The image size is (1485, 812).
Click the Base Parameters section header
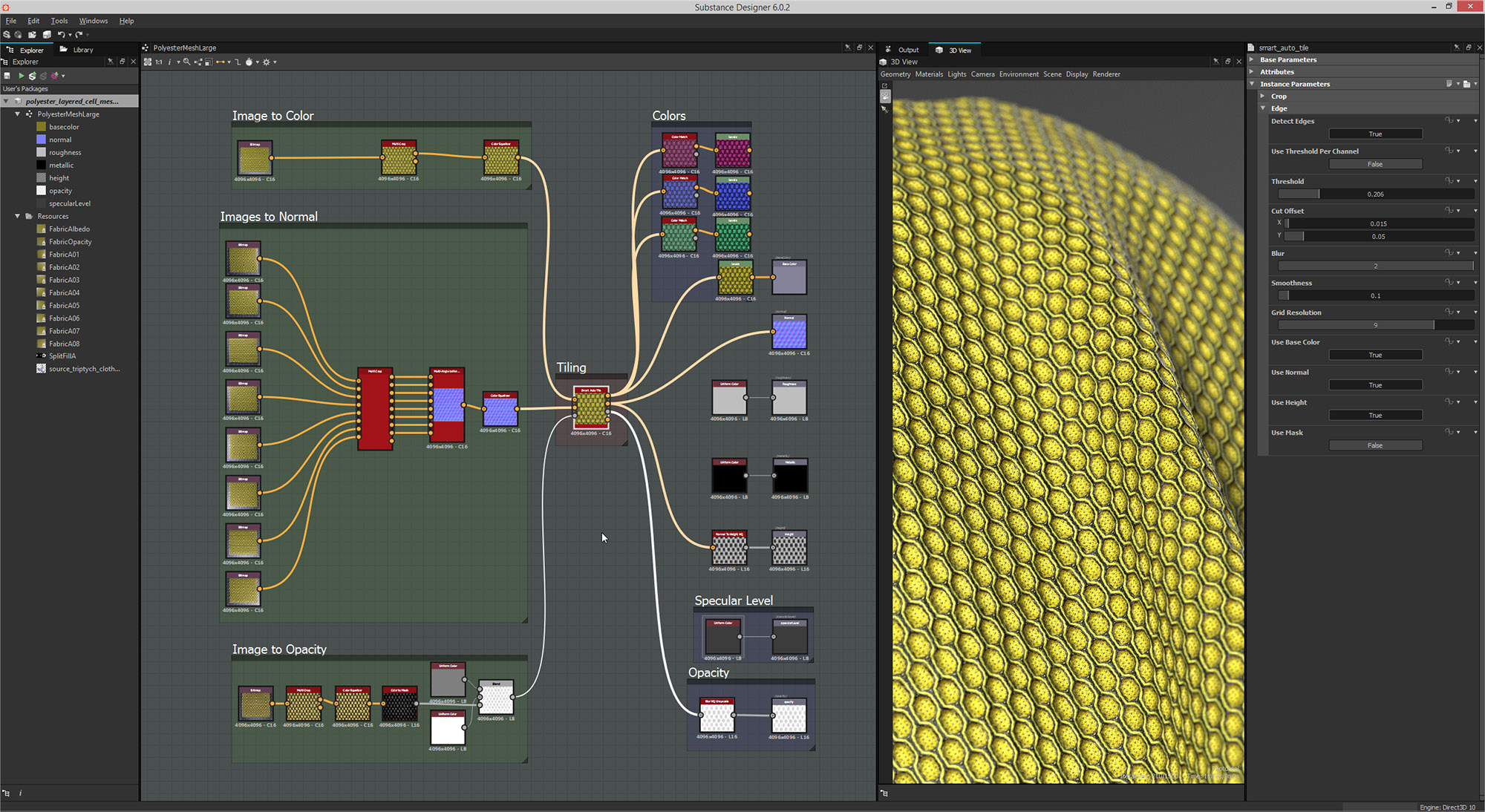1287,59
